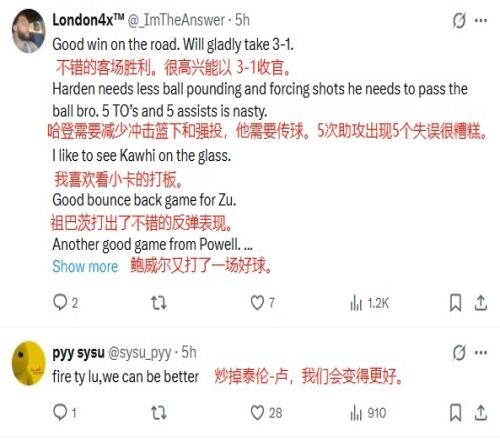Open pyy sysu's yellow duck avatar

click(x=28, y=363)
